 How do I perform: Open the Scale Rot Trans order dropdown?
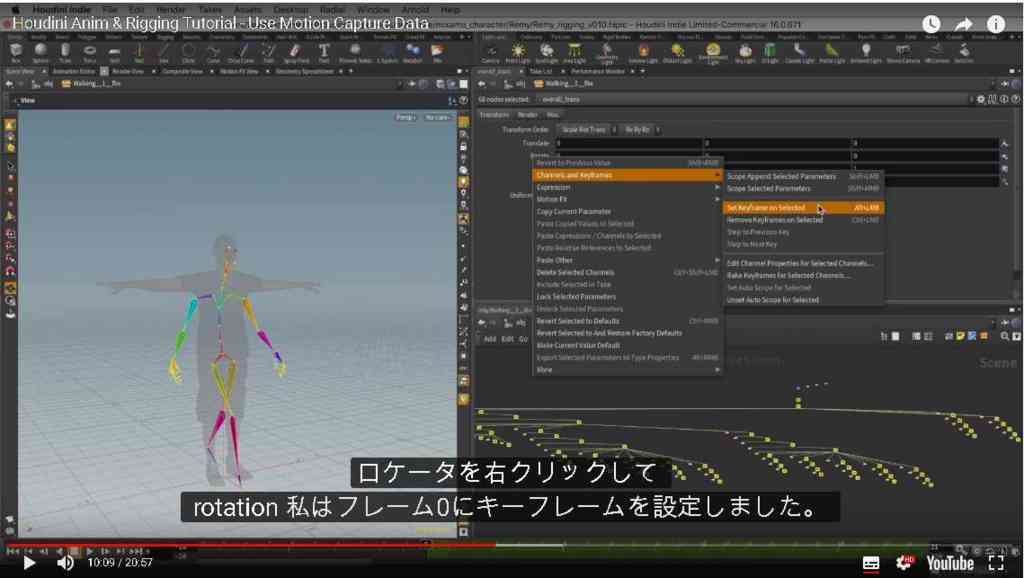click(x=587, y=129)
